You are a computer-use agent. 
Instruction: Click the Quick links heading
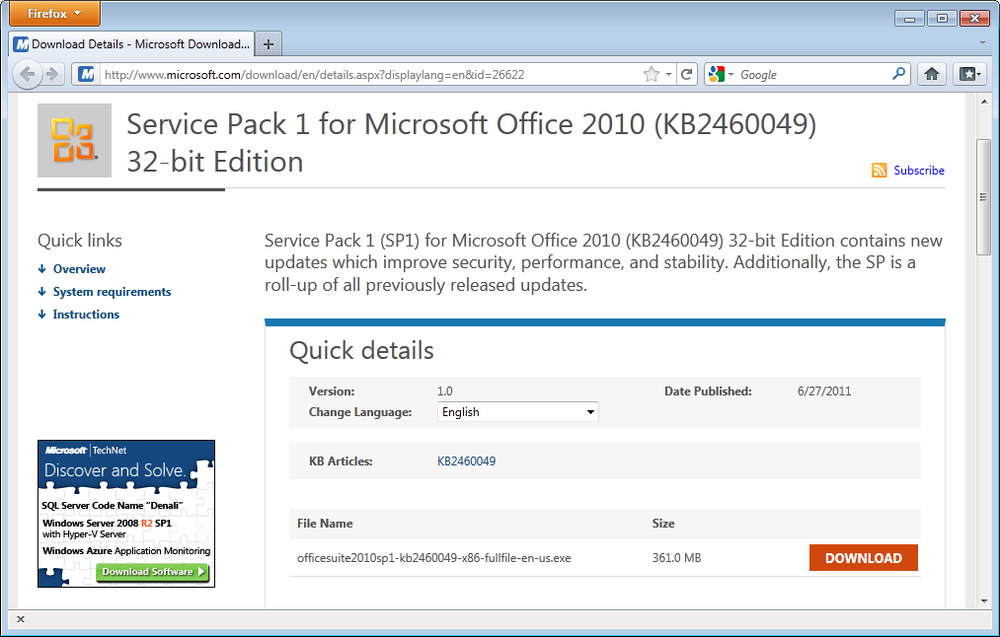[x=80, y=240]
